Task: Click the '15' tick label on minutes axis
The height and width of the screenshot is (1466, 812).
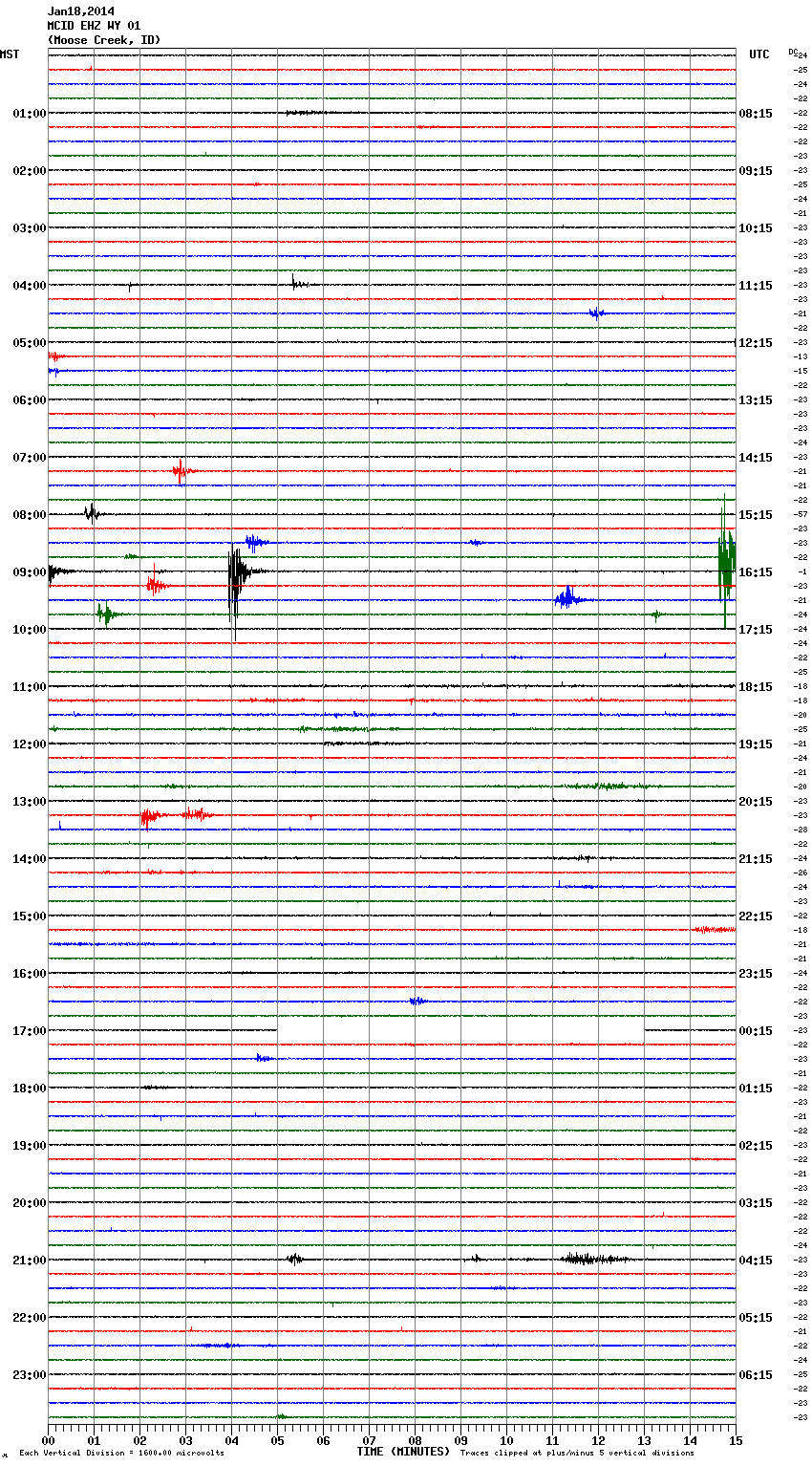Action: coord(736,1440)
